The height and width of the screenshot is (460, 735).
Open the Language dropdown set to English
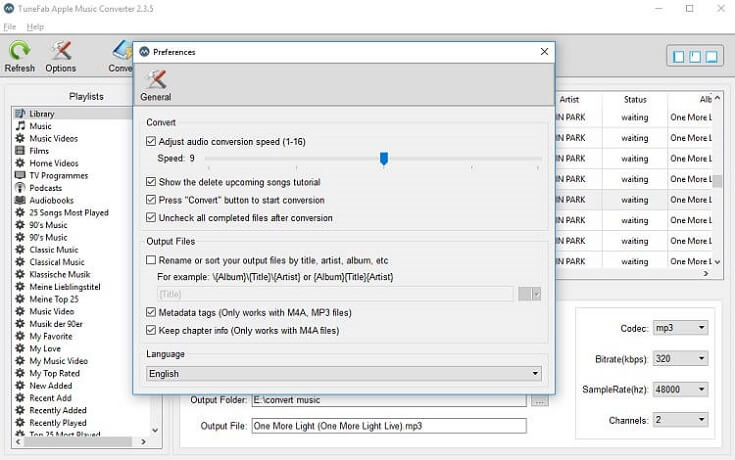click(x=343, y=373)
